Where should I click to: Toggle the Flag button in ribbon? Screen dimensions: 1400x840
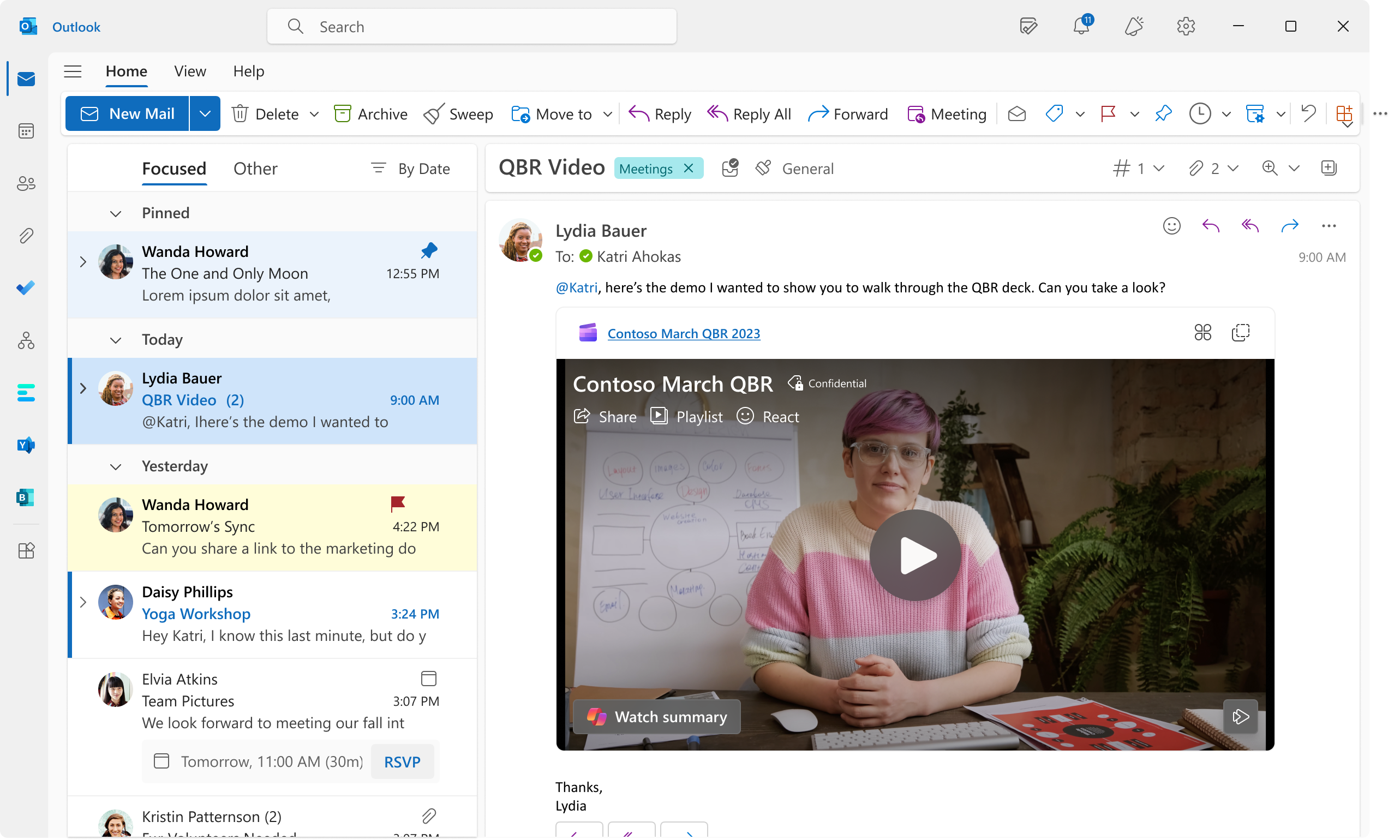point(1108,114)
